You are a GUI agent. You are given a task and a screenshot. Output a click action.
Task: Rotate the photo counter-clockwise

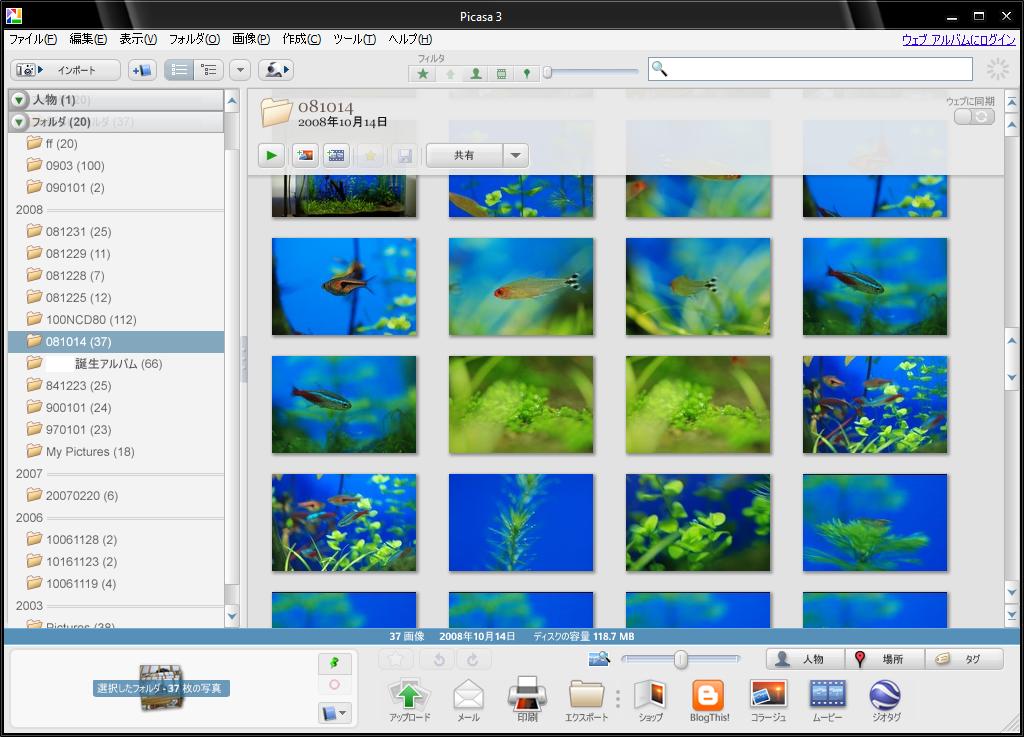click(439, 660)
